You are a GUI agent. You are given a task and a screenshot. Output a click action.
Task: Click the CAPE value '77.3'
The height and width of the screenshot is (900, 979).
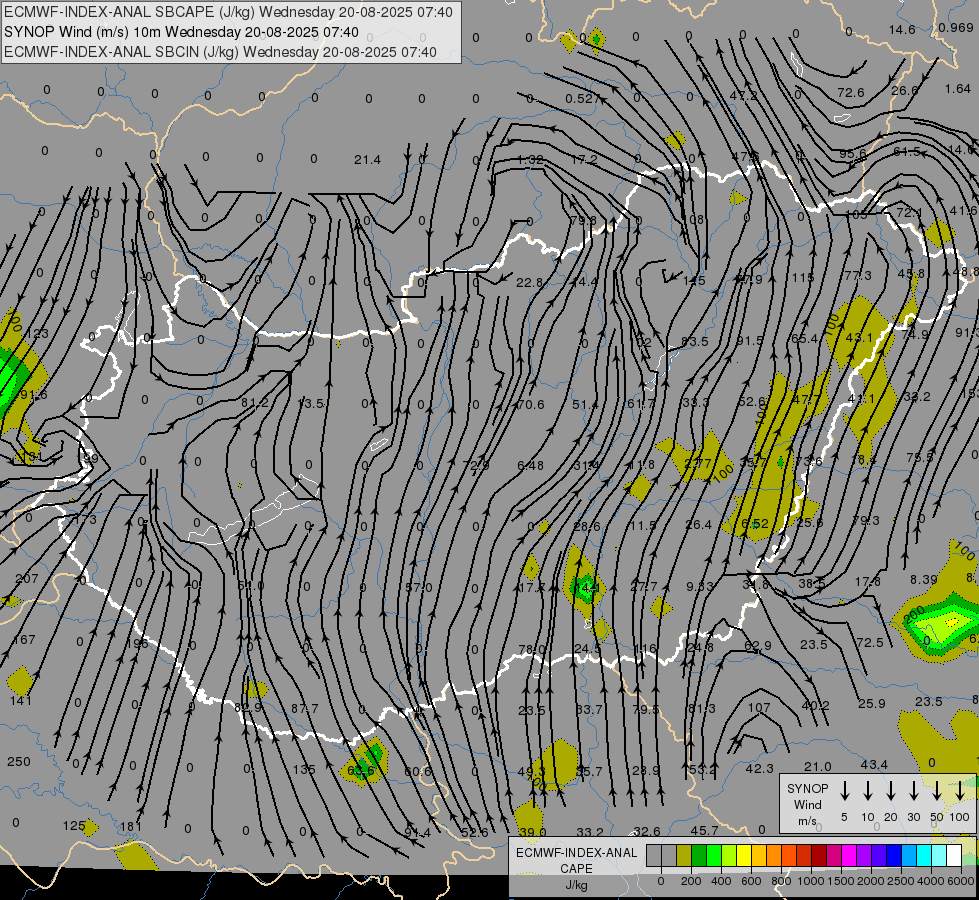[x=858, y=275]
